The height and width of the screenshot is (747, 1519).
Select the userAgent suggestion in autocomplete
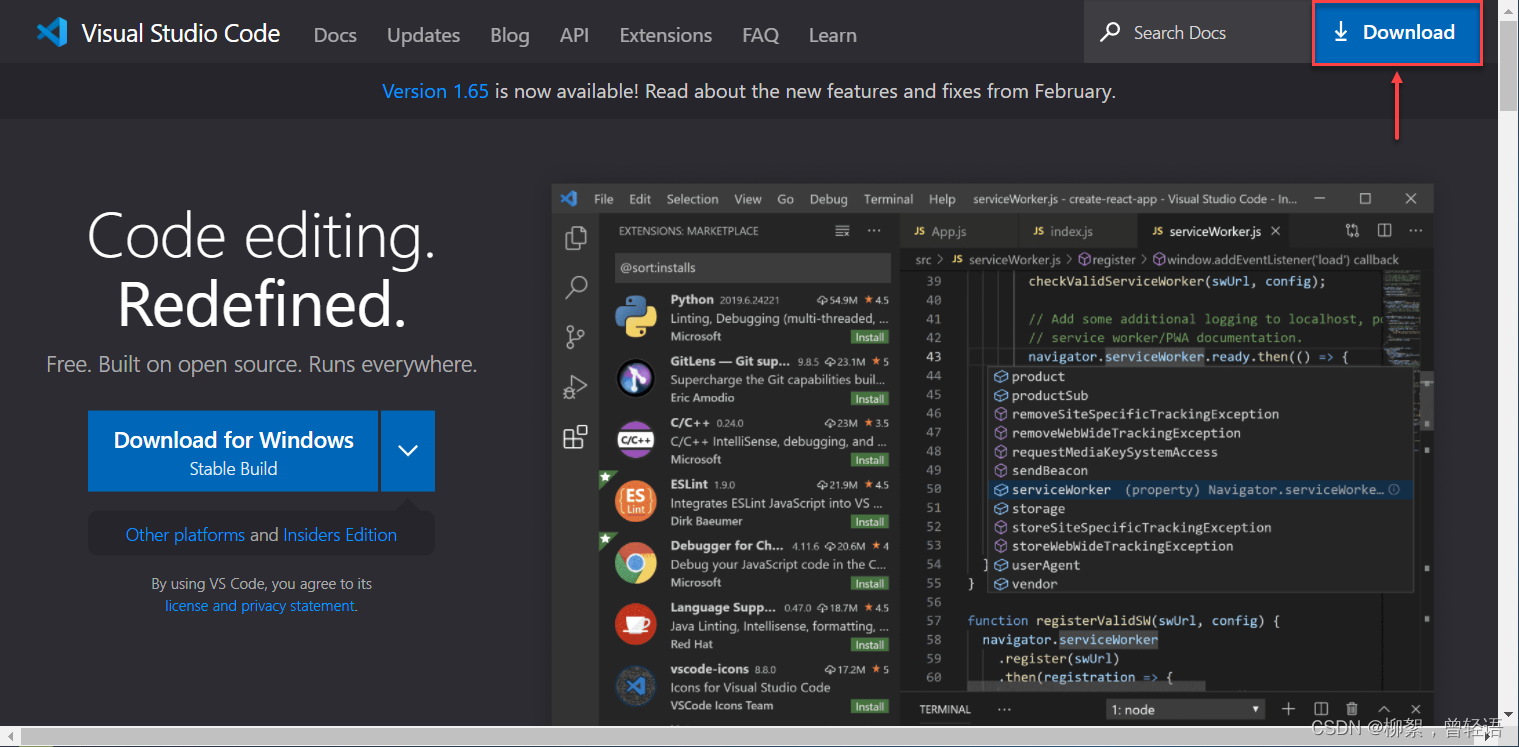1201,565
